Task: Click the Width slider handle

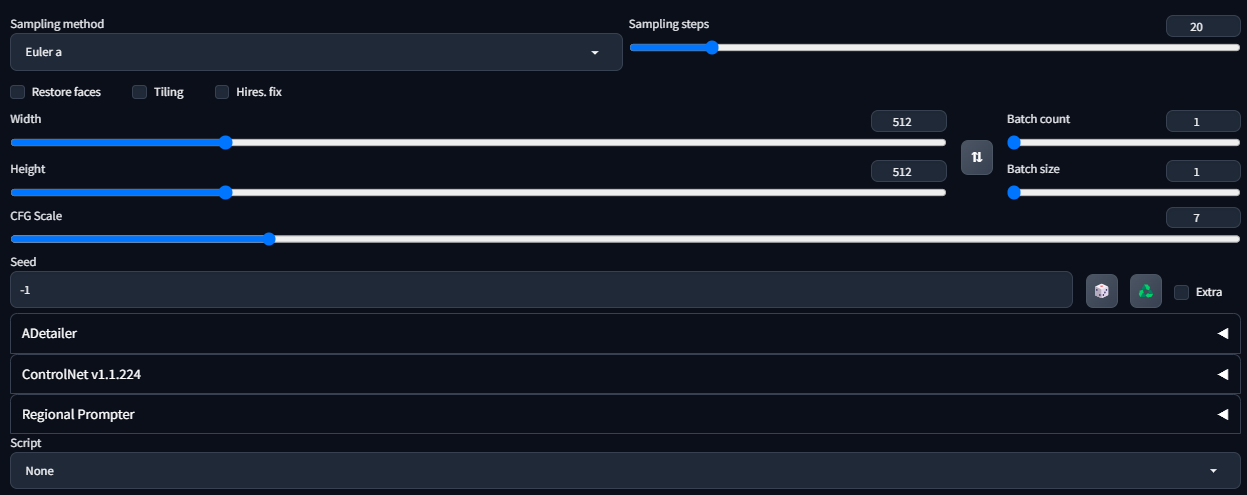Action: point(225,142)
